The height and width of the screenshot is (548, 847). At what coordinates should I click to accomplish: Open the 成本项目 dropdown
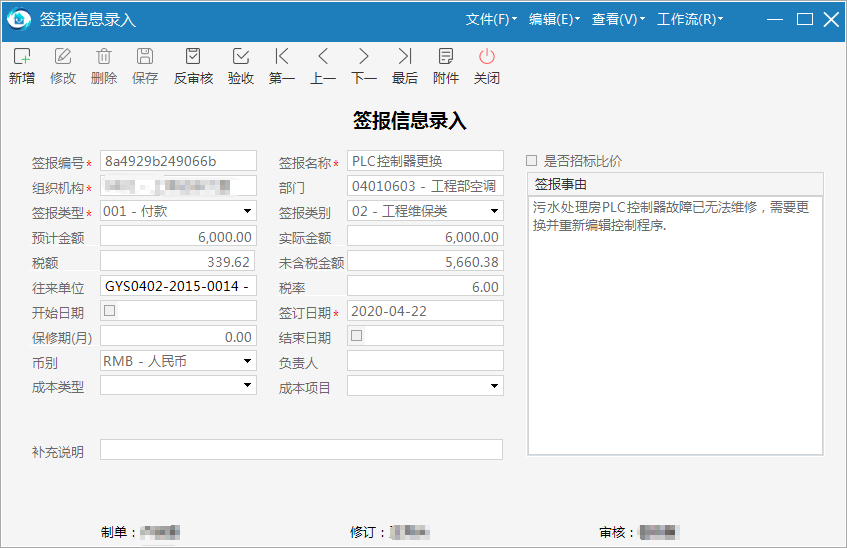494,386
